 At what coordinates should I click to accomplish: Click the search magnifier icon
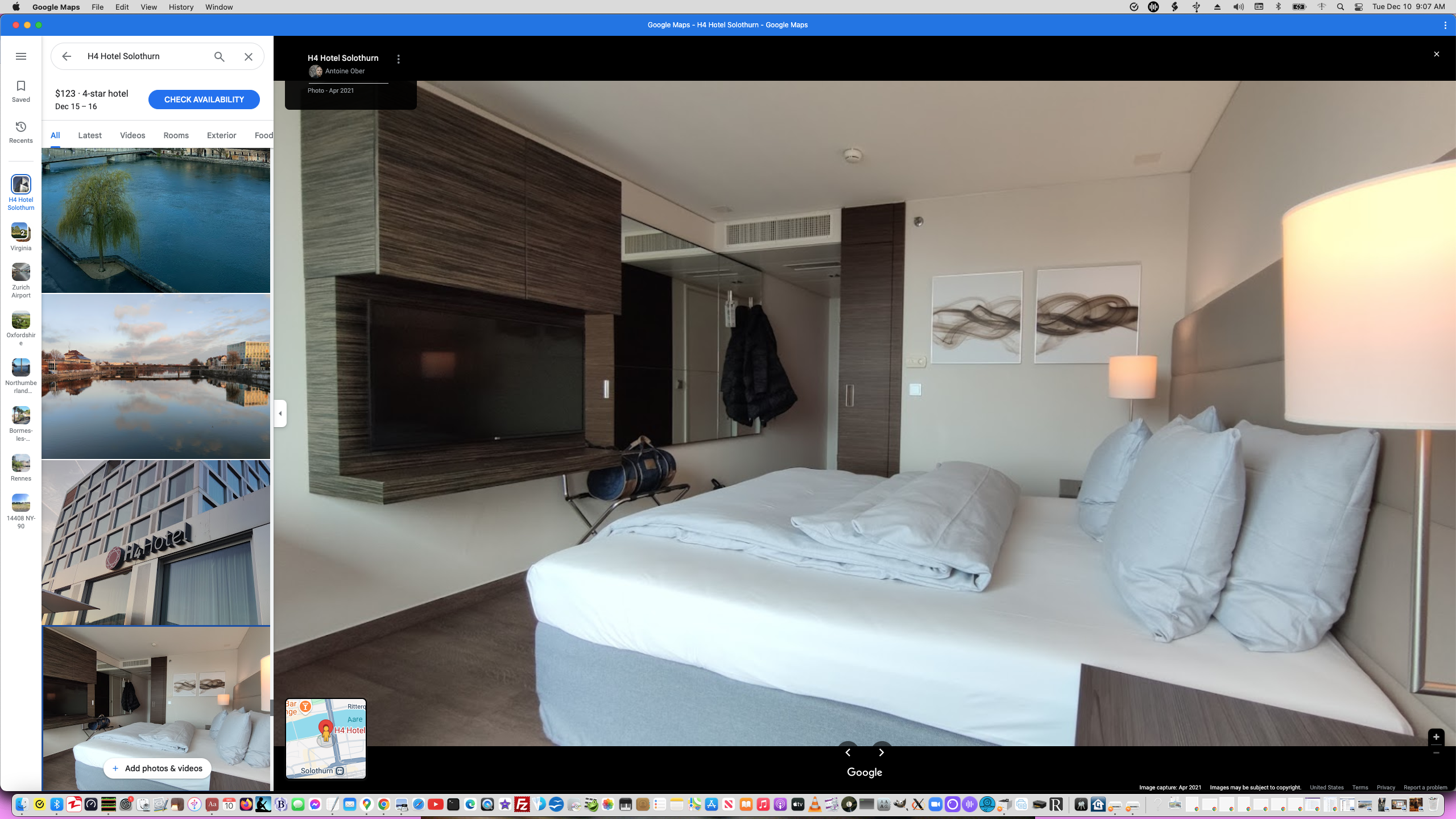pos(220,56)
